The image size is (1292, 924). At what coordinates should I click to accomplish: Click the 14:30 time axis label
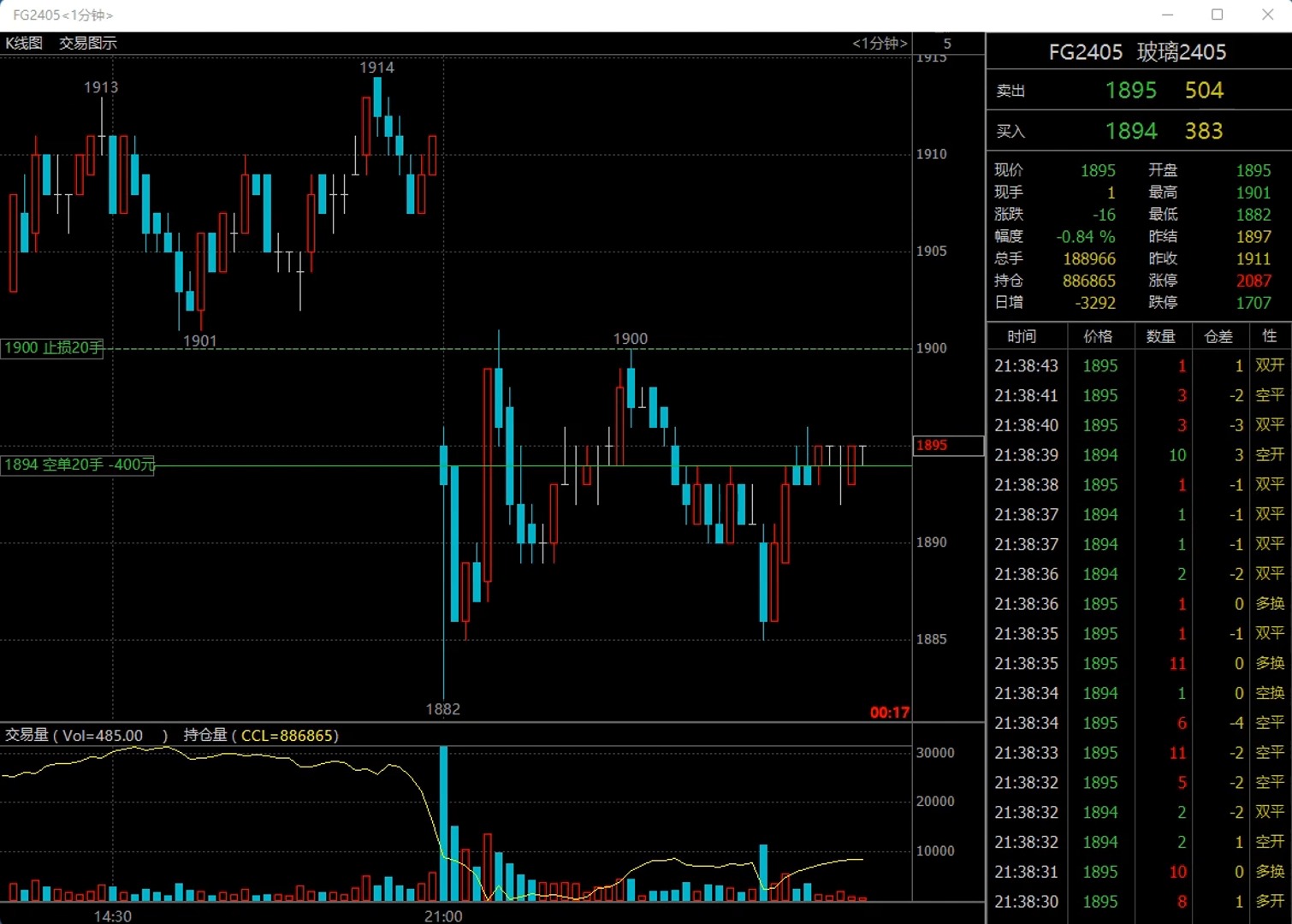113,915
